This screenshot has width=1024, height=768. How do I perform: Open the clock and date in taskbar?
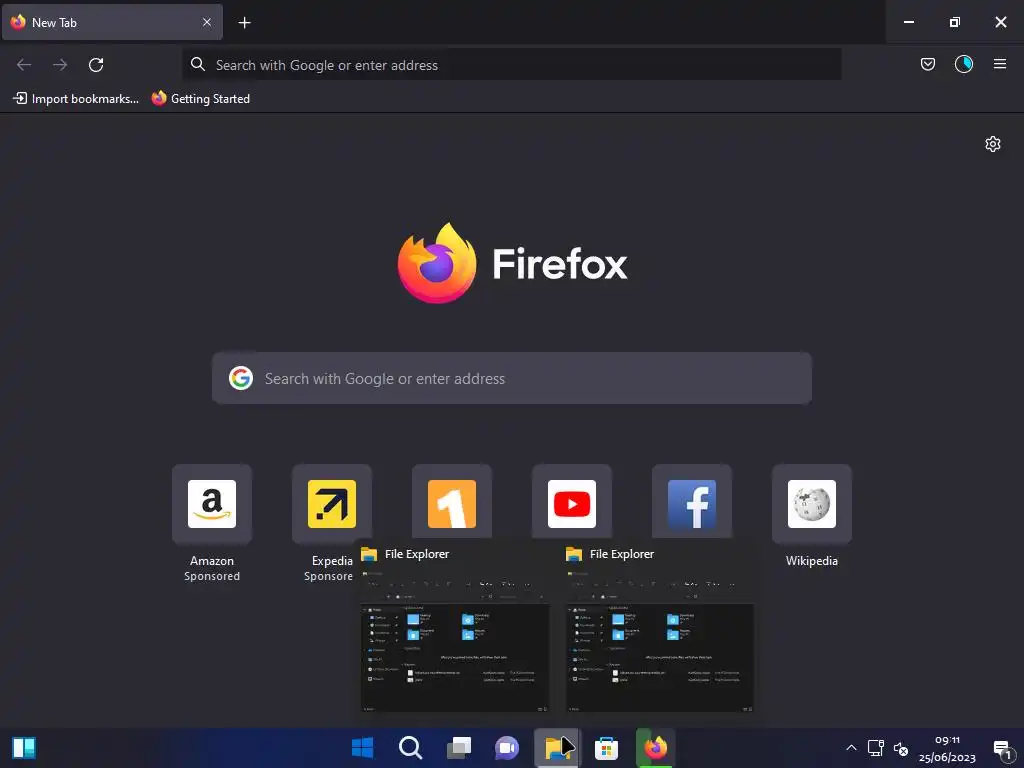click(947, 748)
